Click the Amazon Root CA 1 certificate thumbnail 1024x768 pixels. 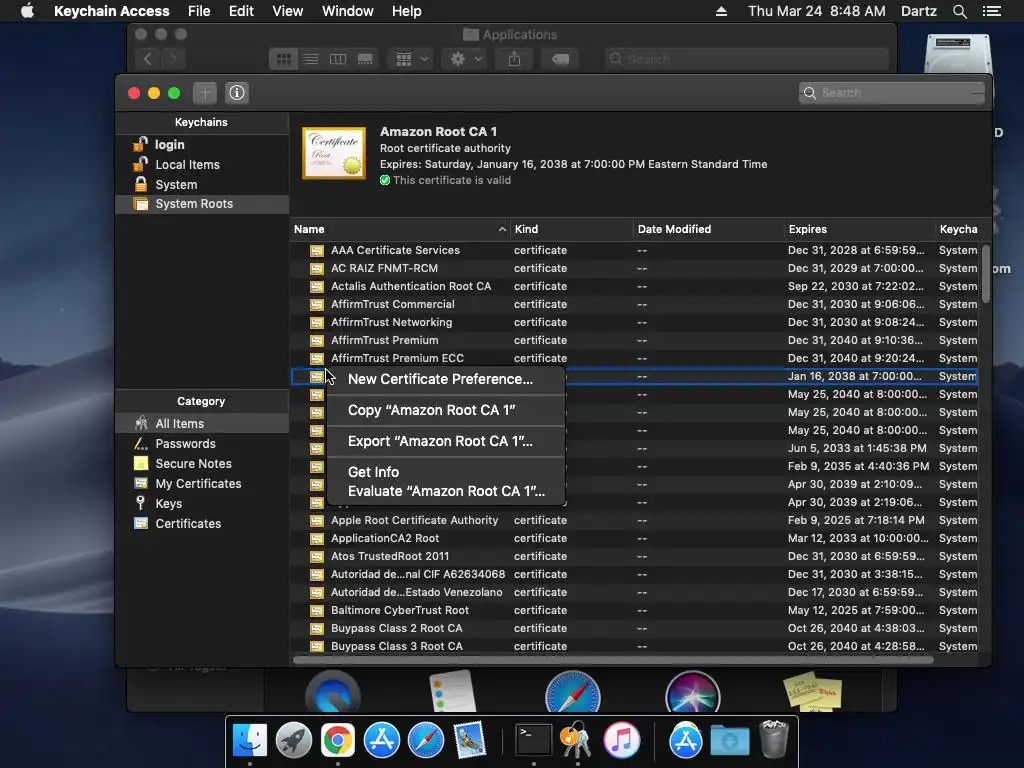pos(334,153)
